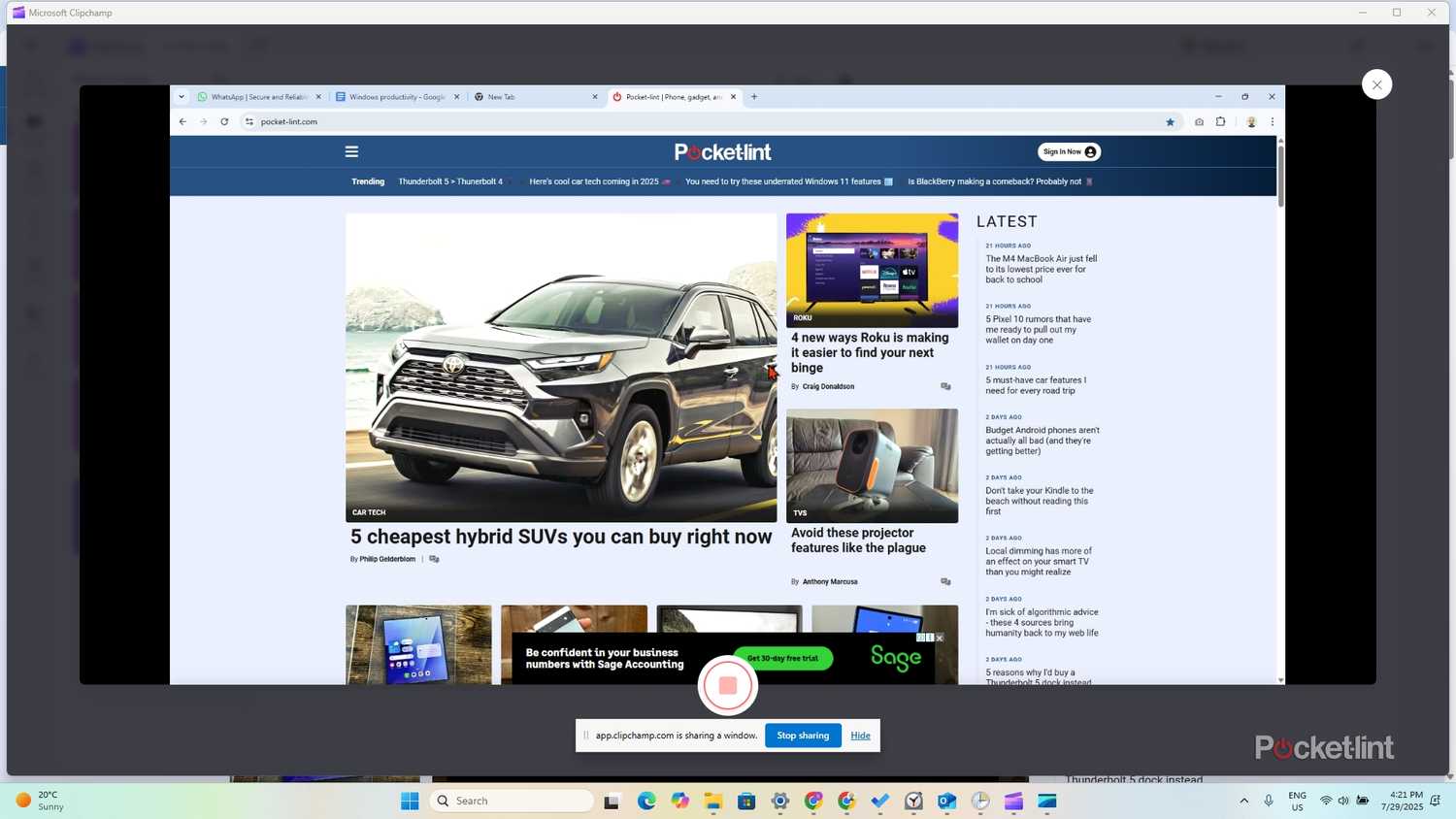Open the tab search dropdown arrow
Image resolution: width=1456 pixels, height=819 pixels.
182,96
